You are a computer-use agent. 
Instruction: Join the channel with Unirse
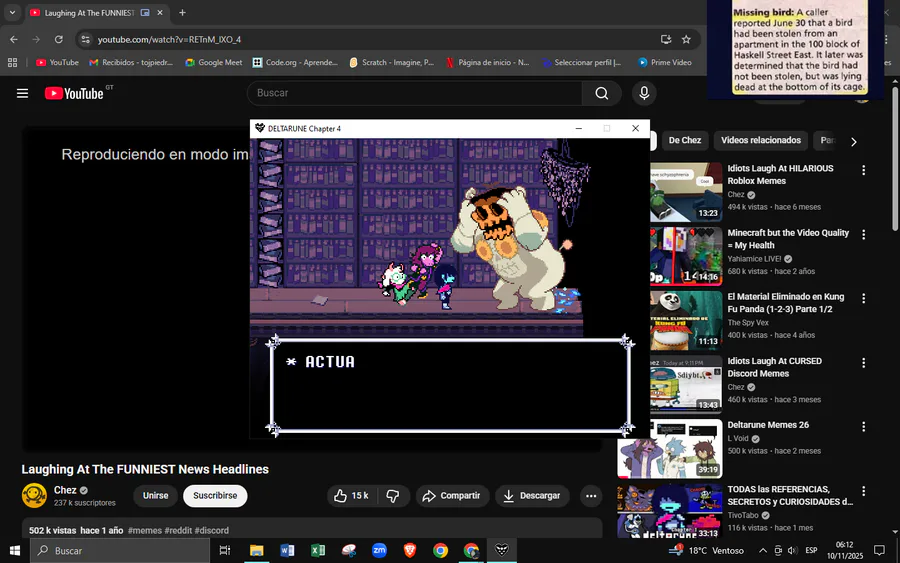click(x=156, y=496)
